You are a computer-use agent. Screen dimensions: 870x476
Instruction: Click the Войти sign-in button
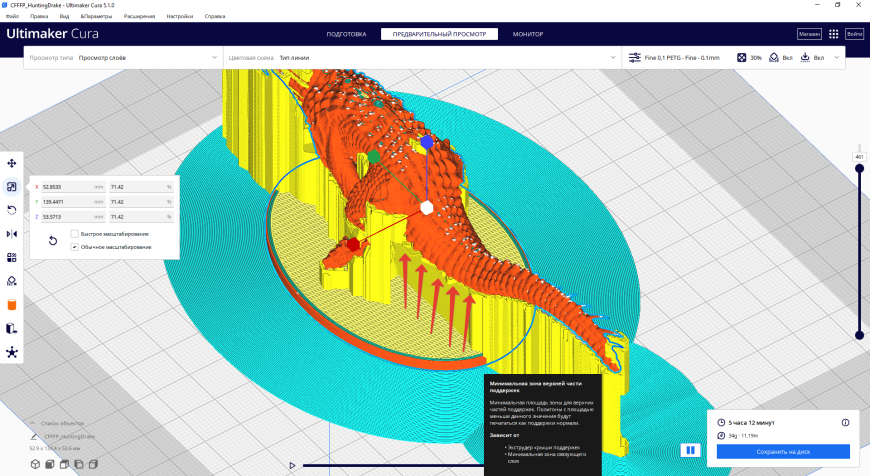pyautogui.click(x=854, y=34)
